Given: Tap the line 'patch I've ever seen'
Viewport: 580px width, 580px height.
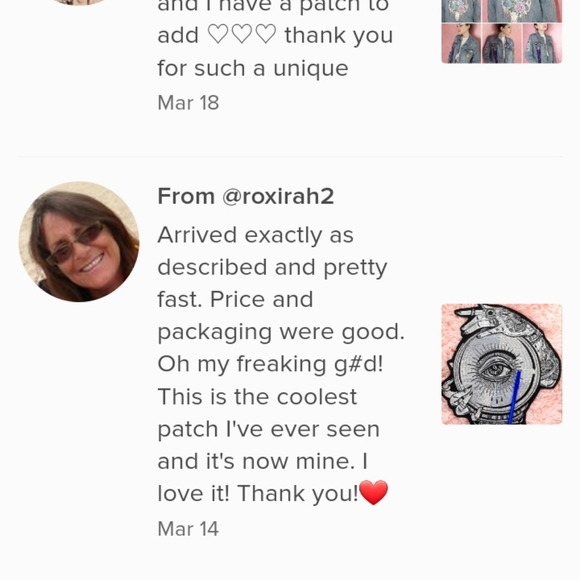Looking at the screenshot, I should (x=269, y=429).
